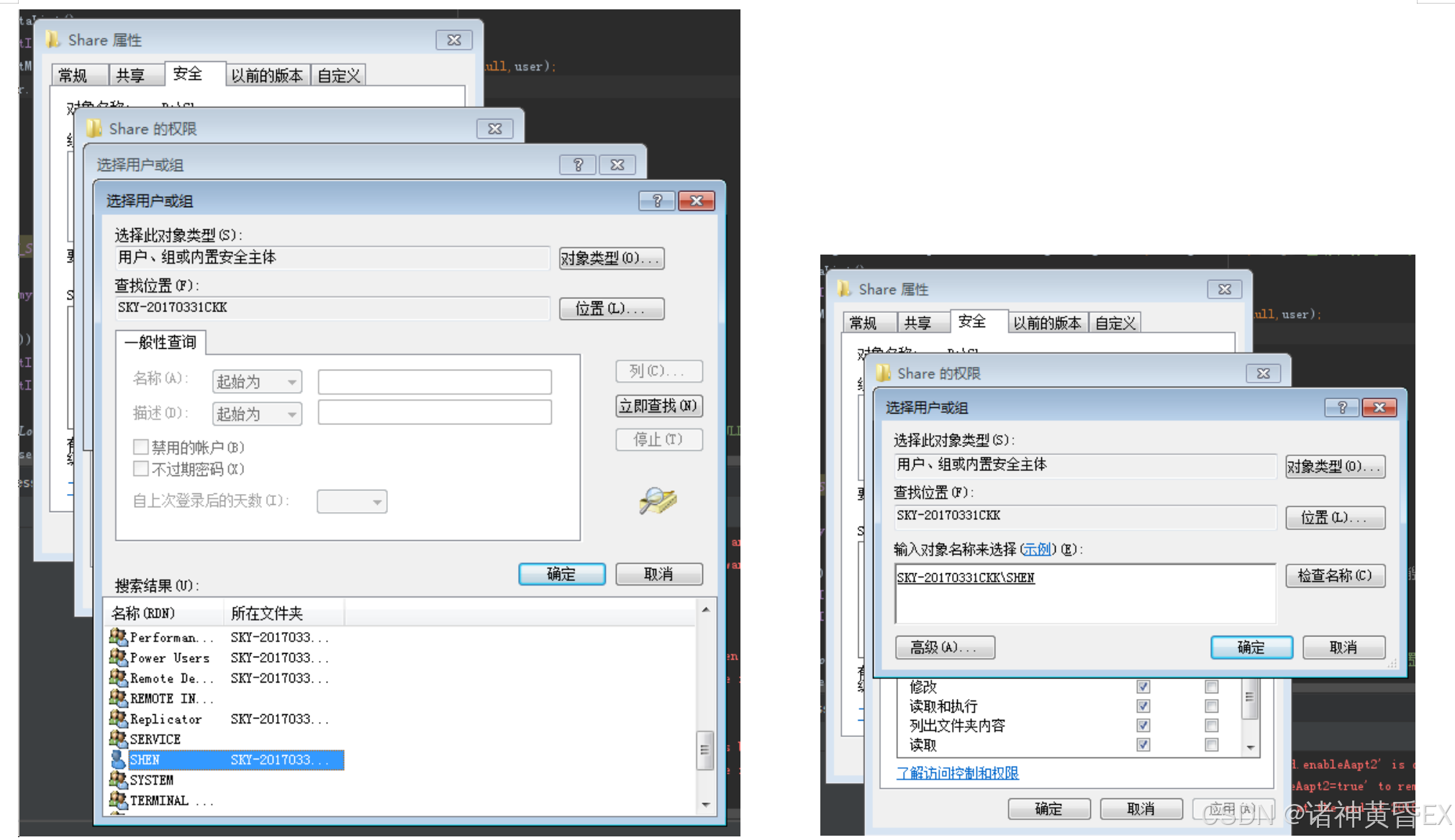Click the search results vertical scrollbar thumb
Image resolution: width=1455 pixels, height=840 pixels.
[705, 750]
